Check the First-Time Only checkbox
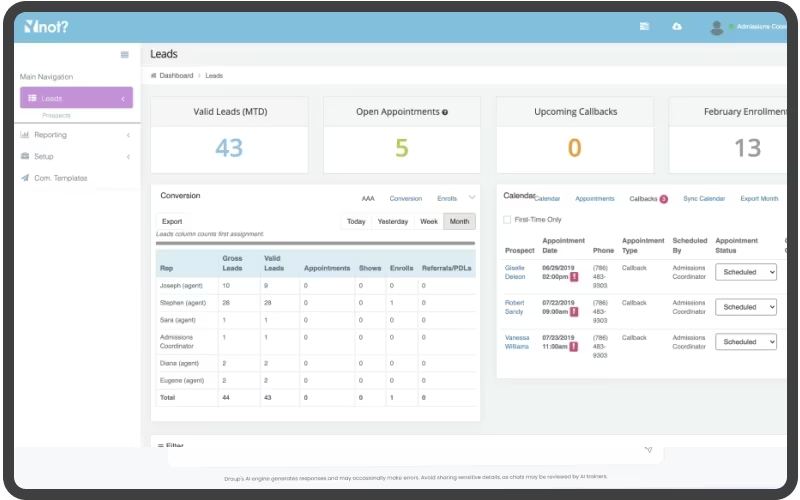 click(x=507, y=219)
